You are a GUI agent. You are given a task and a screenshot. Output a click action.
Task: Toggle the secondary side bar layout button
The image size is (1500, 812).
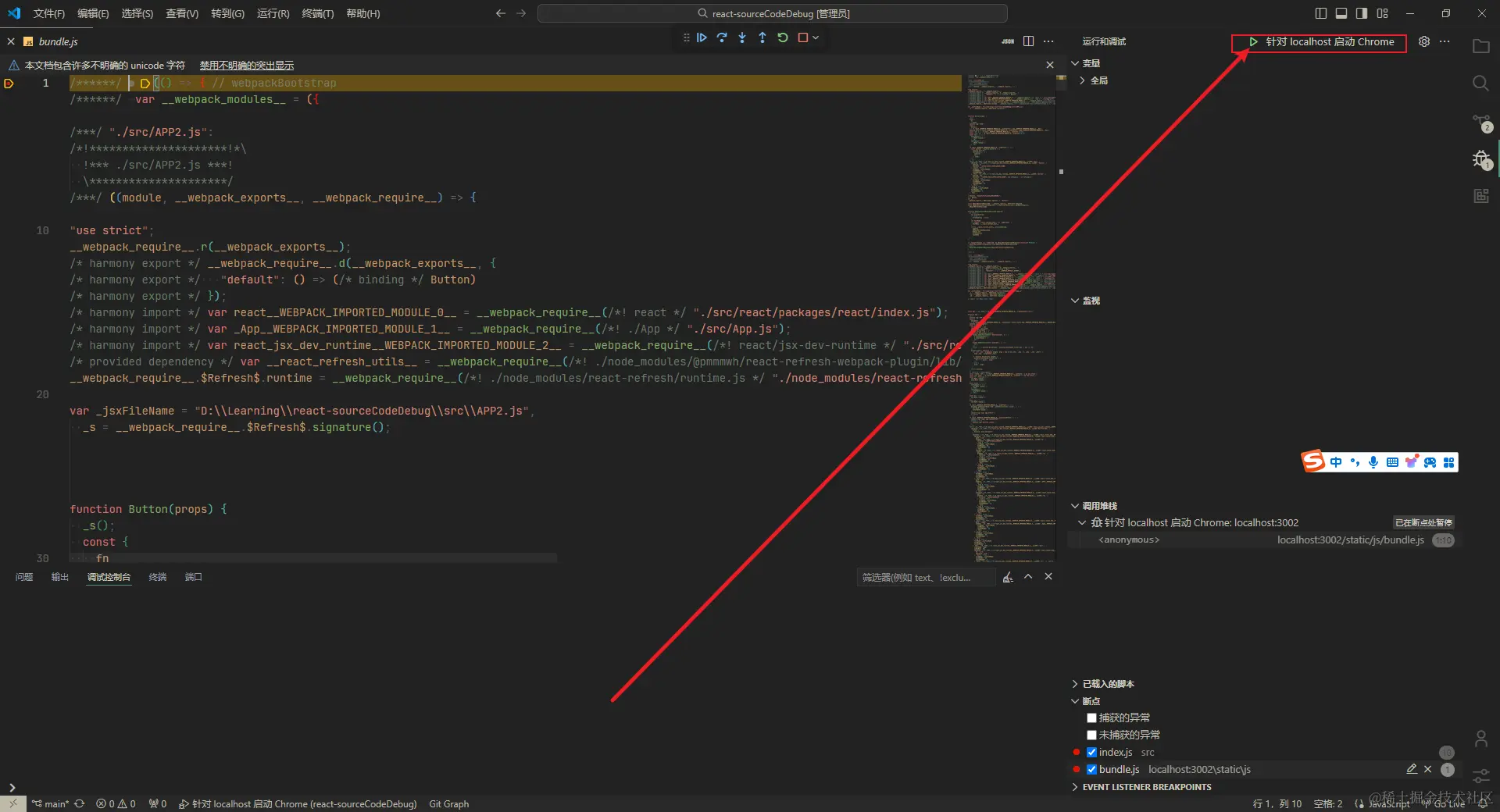(x=1362, y=13)
